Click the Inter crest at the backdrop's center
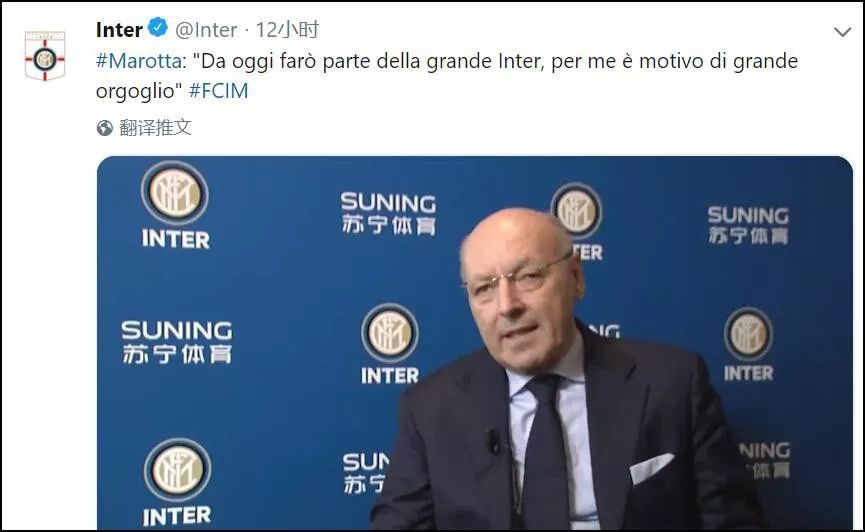 pyautogui.click(x=389, y=333)
